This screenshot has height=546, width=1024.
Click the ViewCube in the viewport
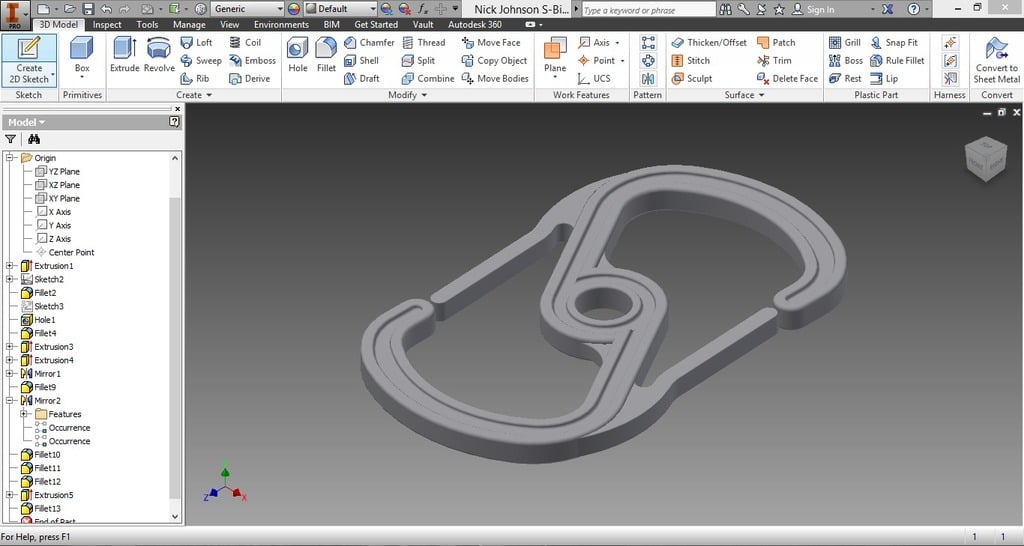tap(985, 159)
